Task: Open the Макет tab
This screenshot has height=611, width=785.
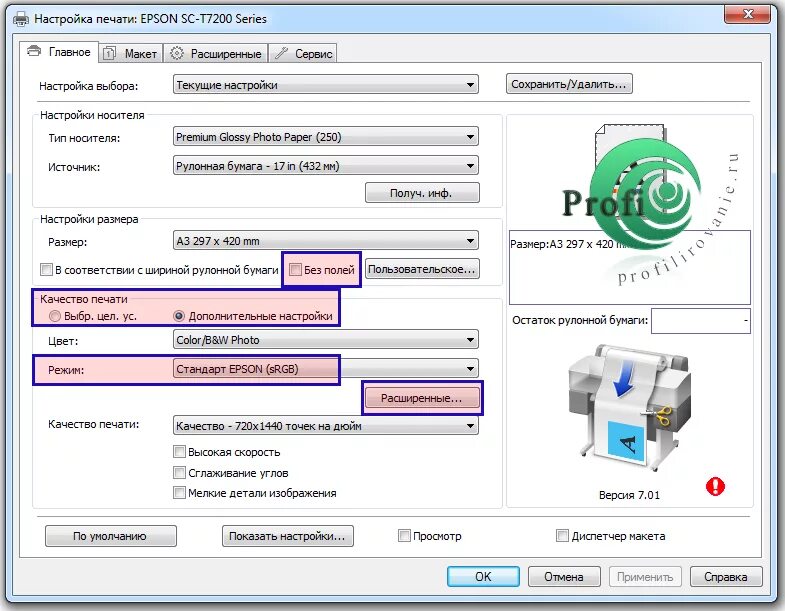Action: tap(131, 54)
